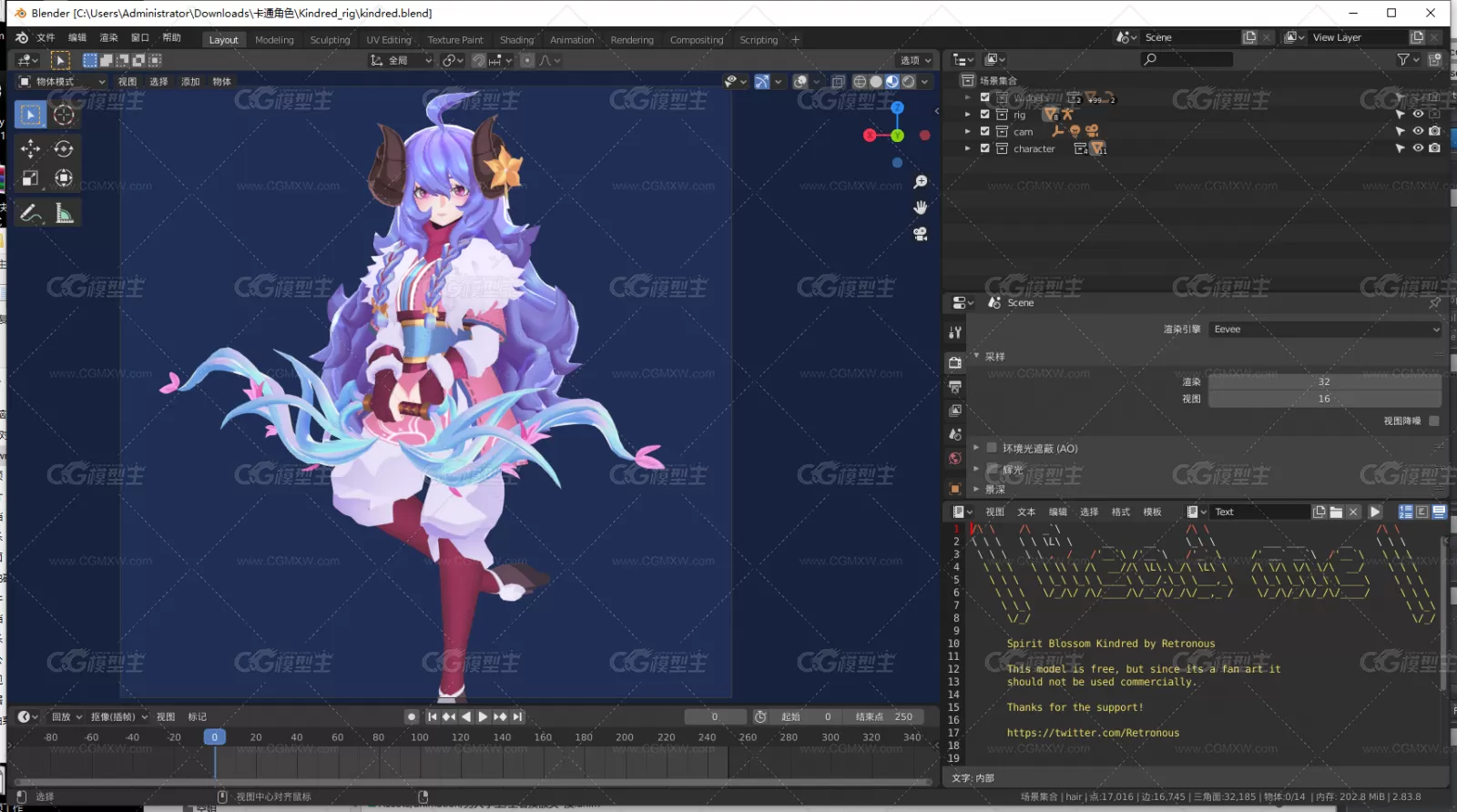
Task: Enable 视图降噪 viewport denoising checkbox
Action: pyautogui.click(x=1434, y=421)
